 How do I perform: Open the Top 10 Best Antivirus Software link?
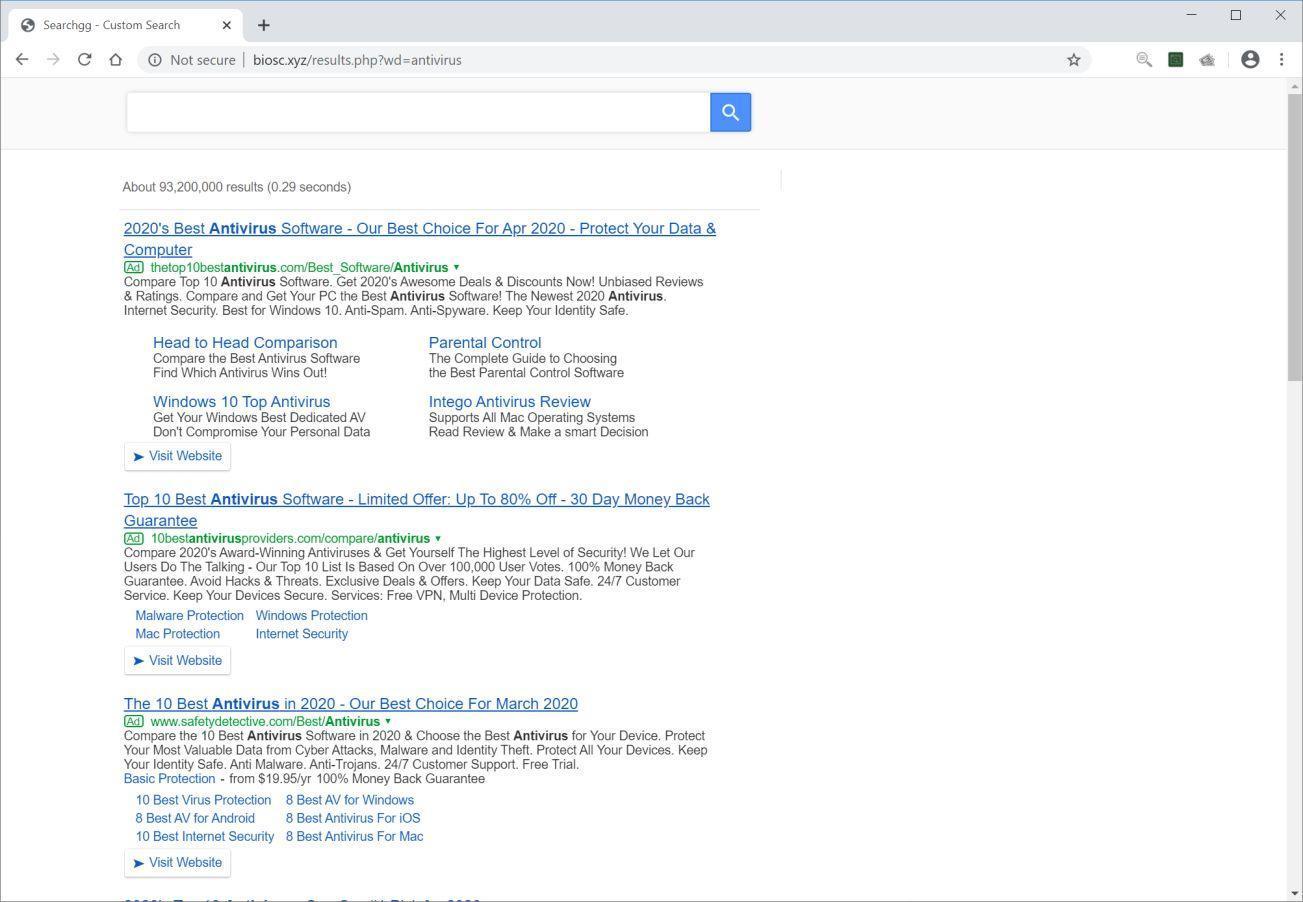tap(417, 510)
